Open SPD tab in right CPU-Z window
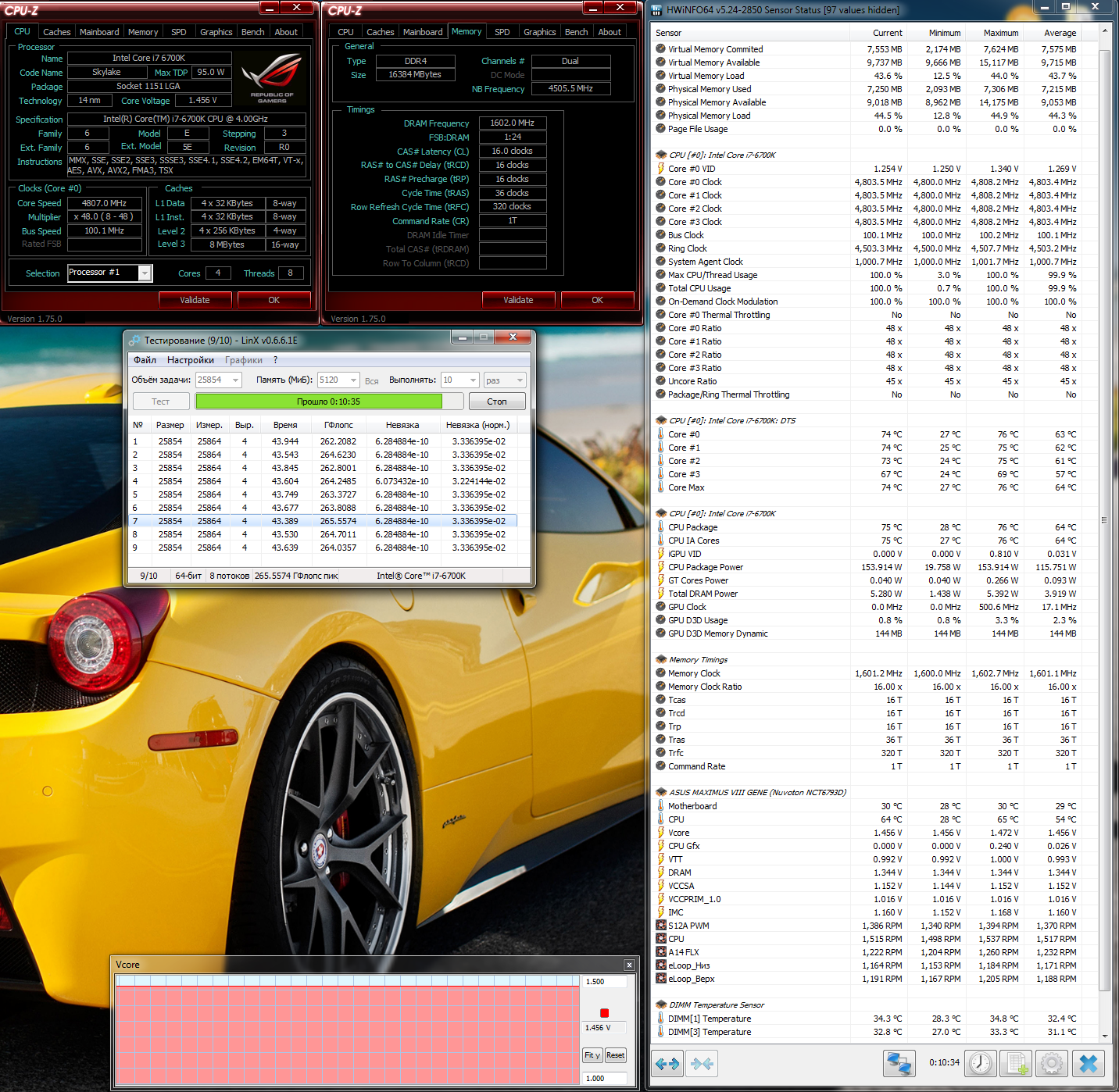 [502, 32]
